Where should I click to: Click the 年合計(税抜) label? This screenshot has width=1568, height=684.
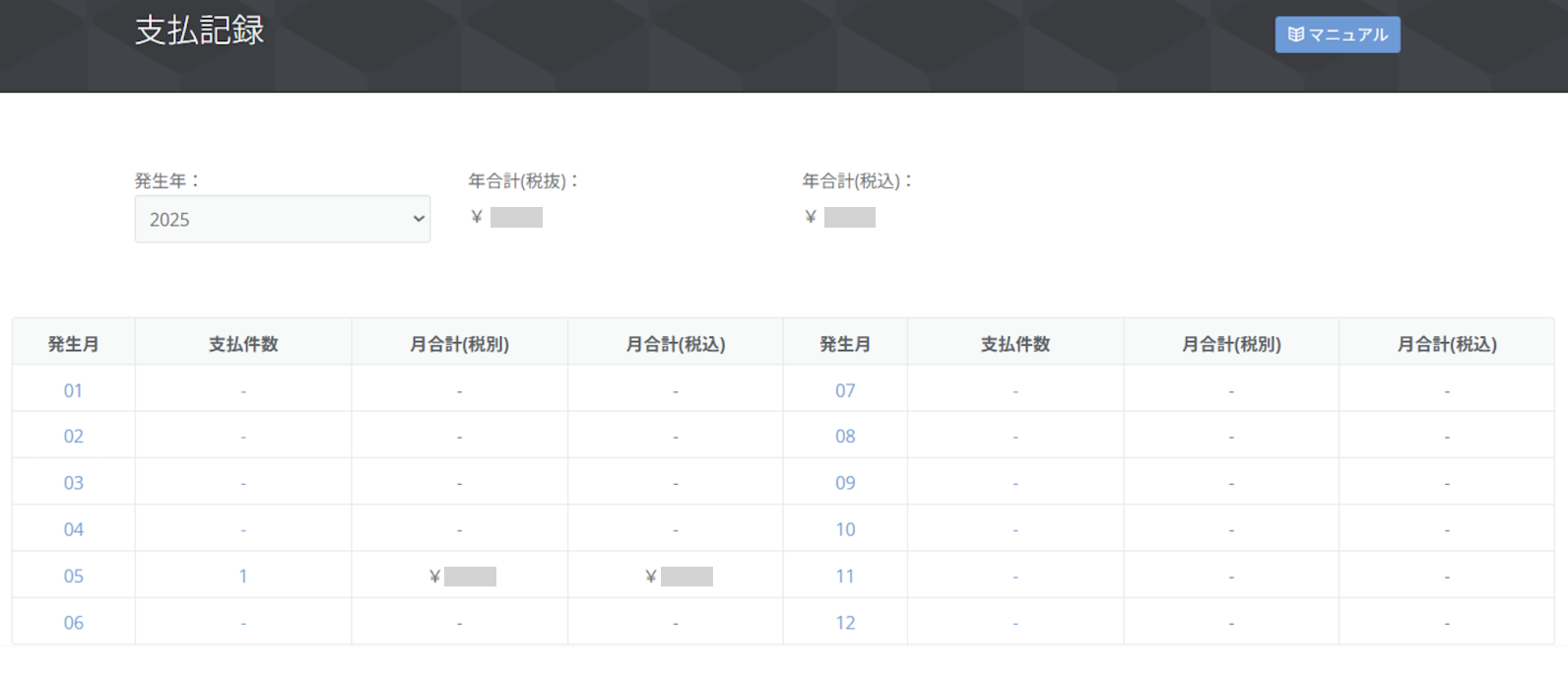pos(523,181)
